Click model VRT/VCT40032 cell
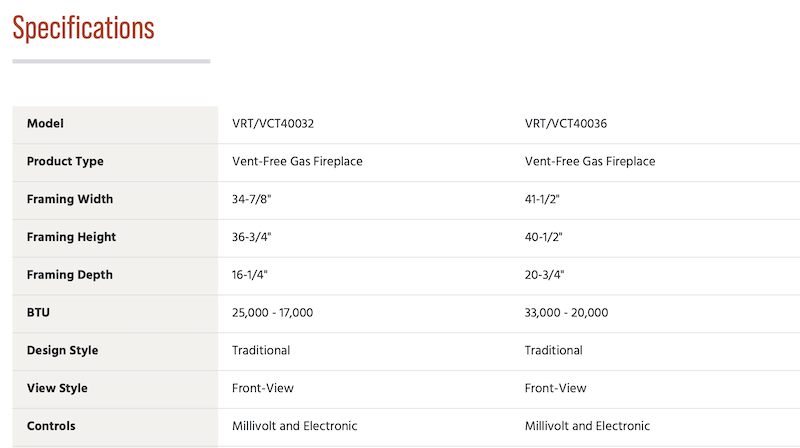 (273, 123)
